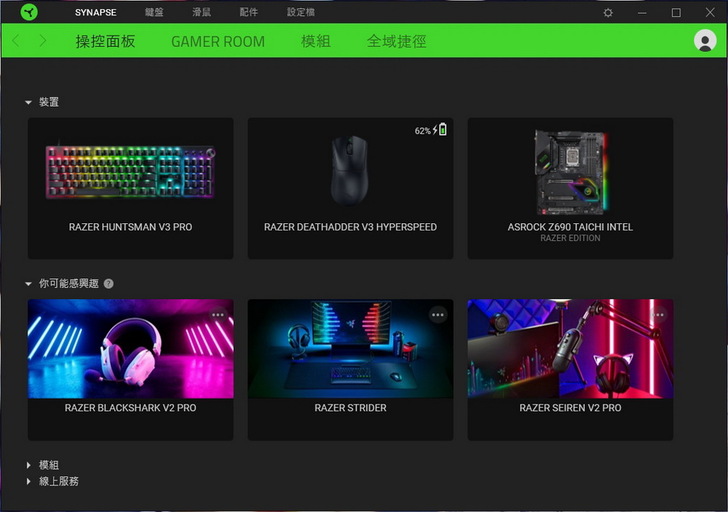This screenshot has height=512, width=728.
Task: Expand the 模組 section at bottom
Action: (29, 465)
